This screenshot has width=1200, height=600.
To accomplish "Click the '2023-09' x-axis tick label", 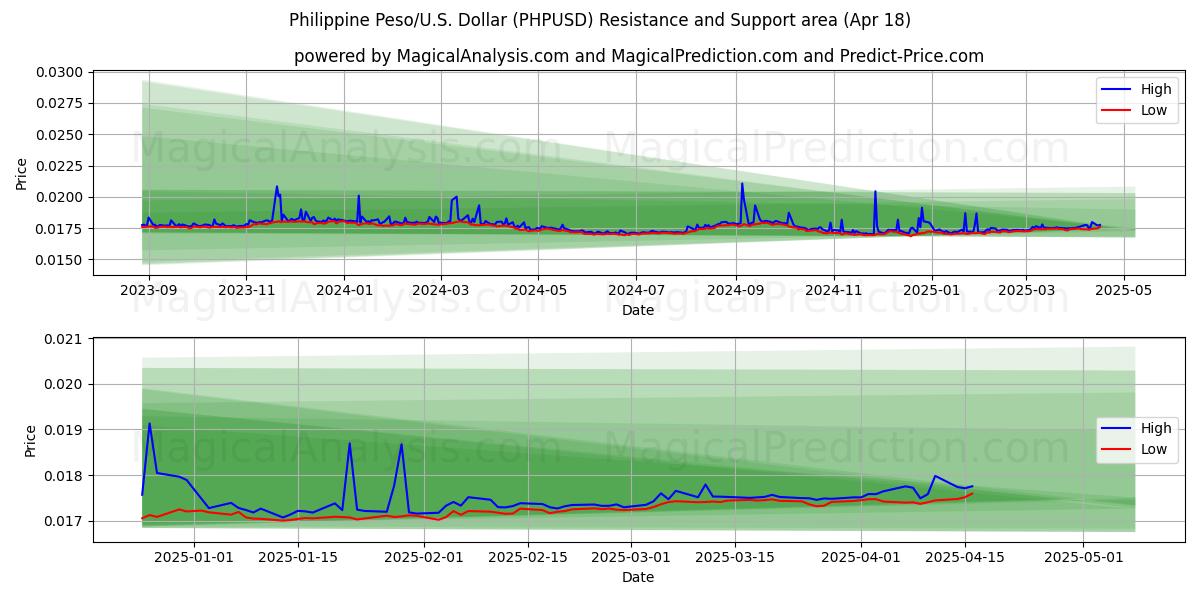I will click(x=149, y=290).
